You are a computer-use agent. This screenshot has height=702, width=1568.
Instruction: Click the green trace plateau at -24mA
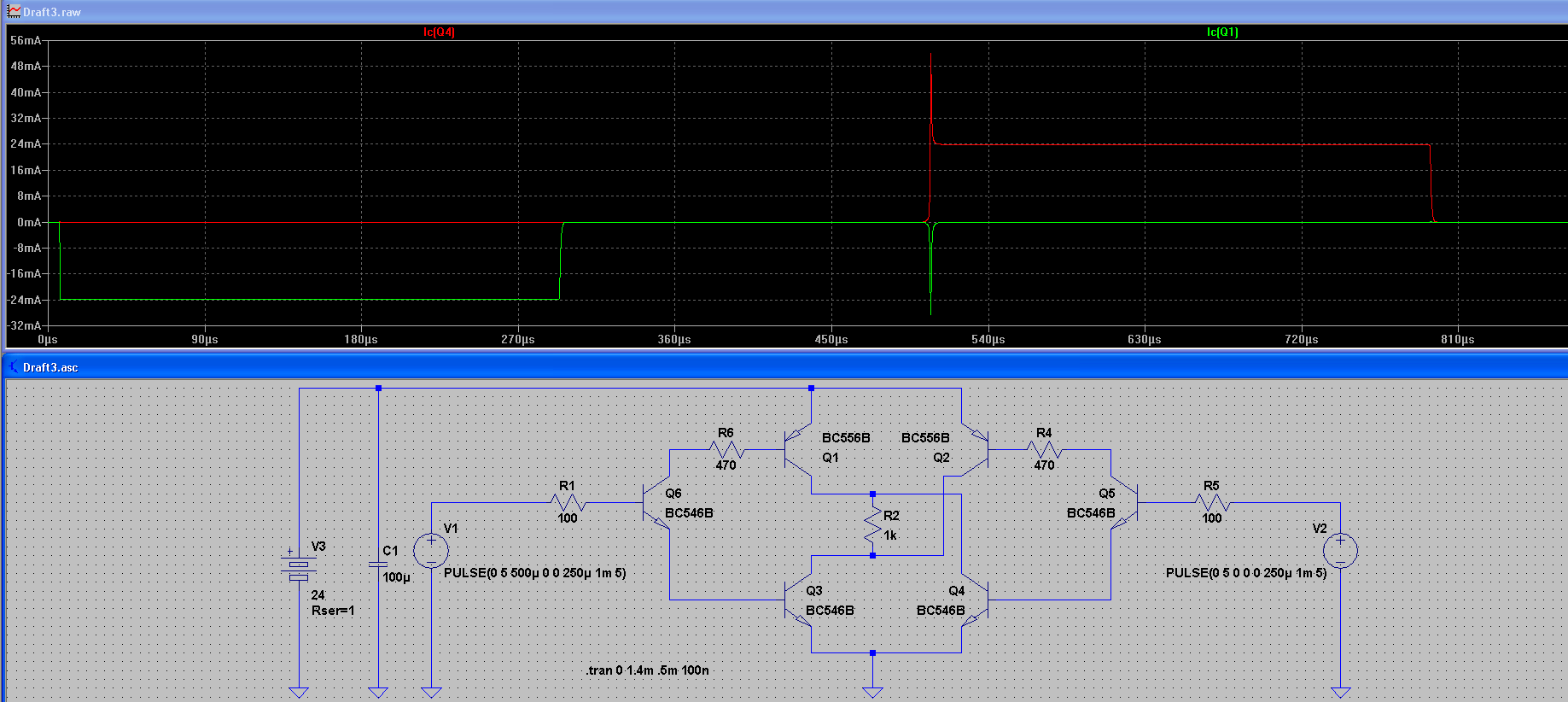point(309,299)
